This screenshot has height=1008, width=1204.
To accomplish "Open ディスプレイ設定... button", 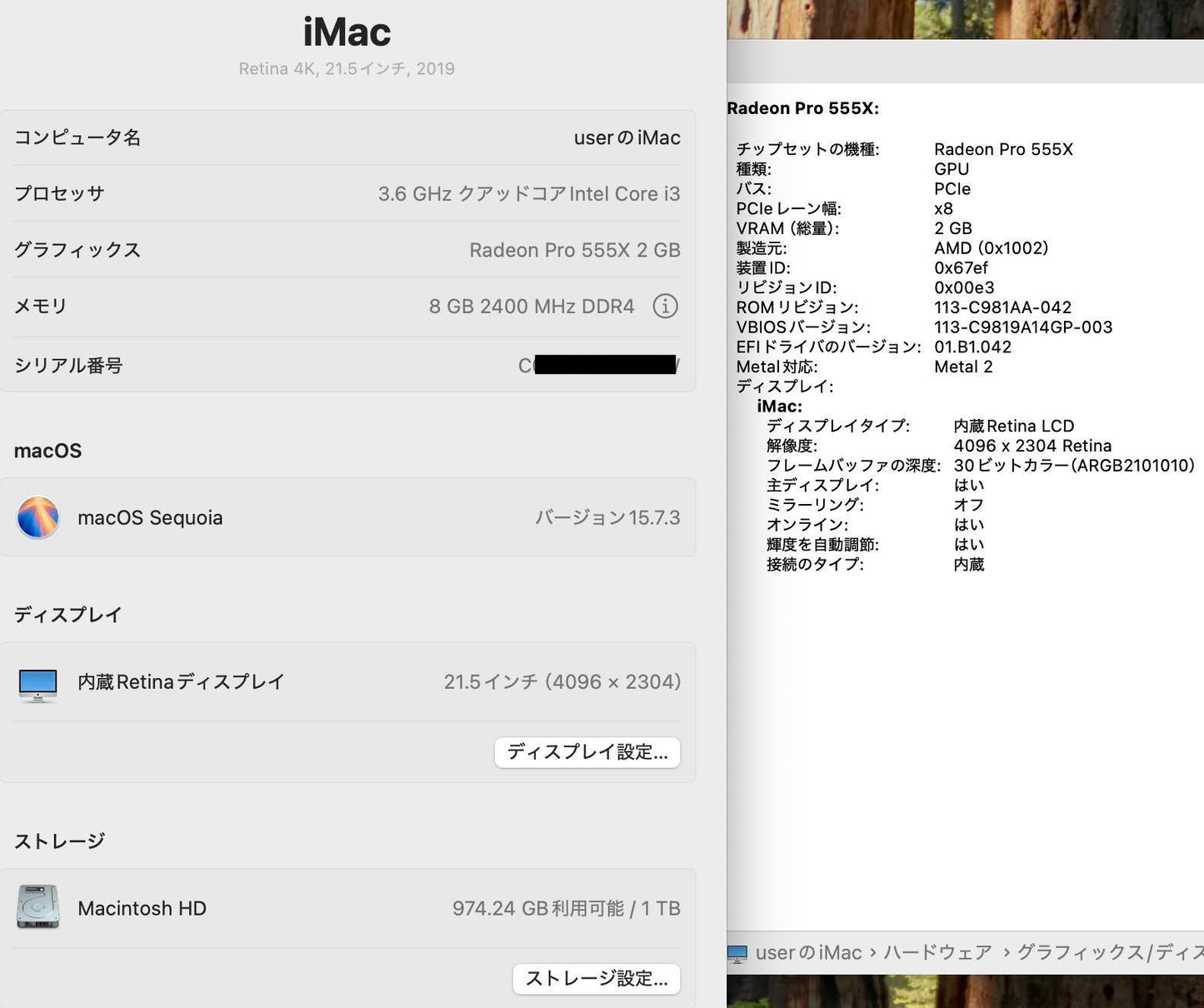I will click(587, 752).
